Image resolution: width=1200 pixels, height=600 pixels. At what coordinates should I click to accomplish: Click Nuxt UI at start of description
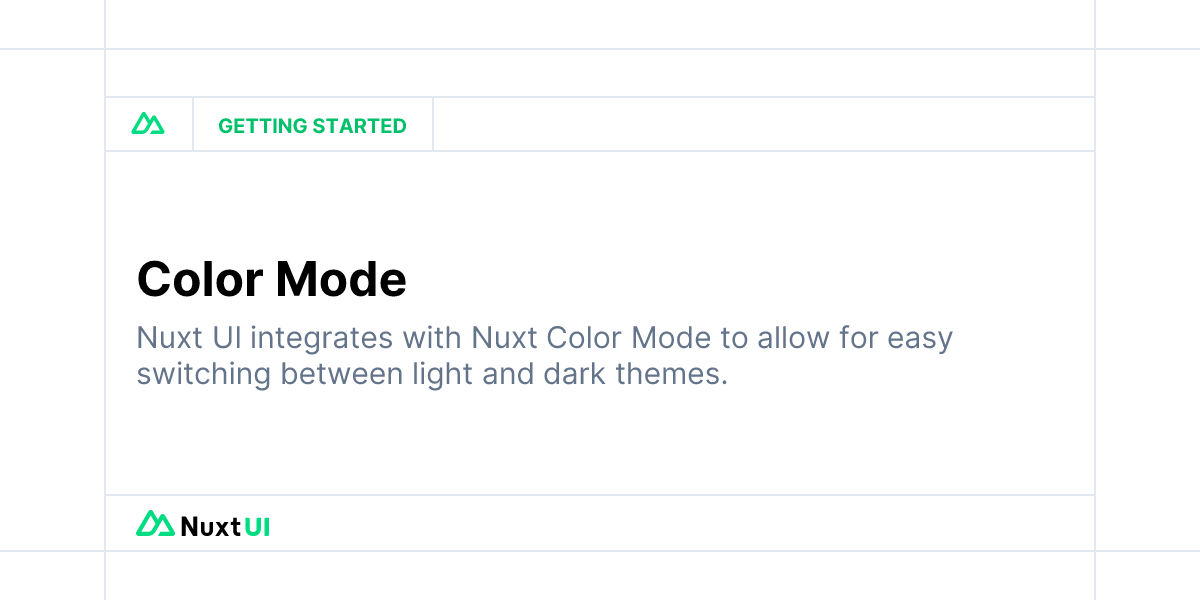pos(189,338)
